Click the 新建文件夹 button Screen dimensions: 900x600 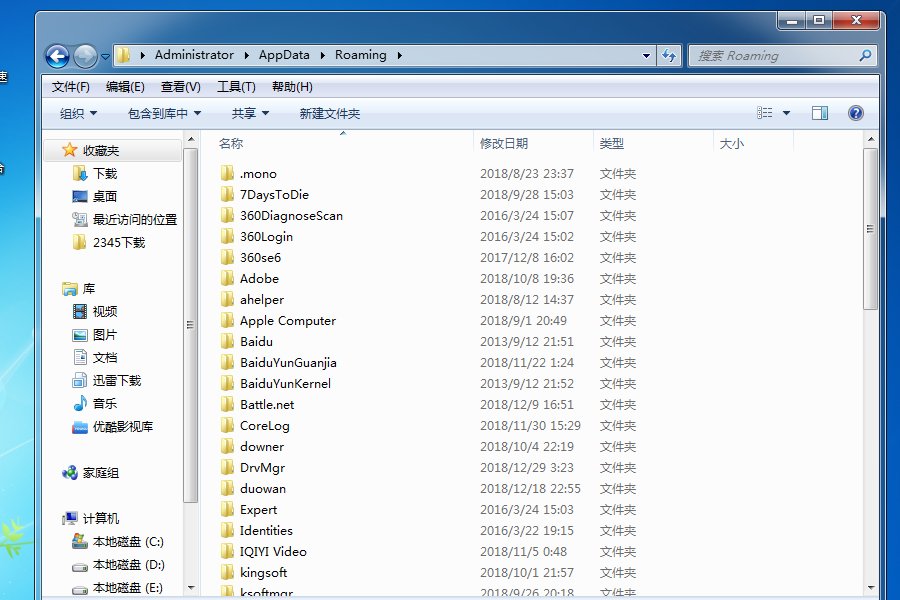coord(329,114)
